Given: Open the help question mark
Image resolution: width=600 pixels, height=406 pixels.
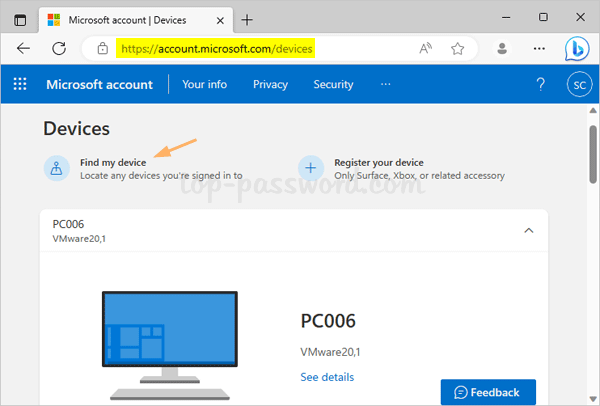Looking at the screenshot, I should tap(540, 84).
